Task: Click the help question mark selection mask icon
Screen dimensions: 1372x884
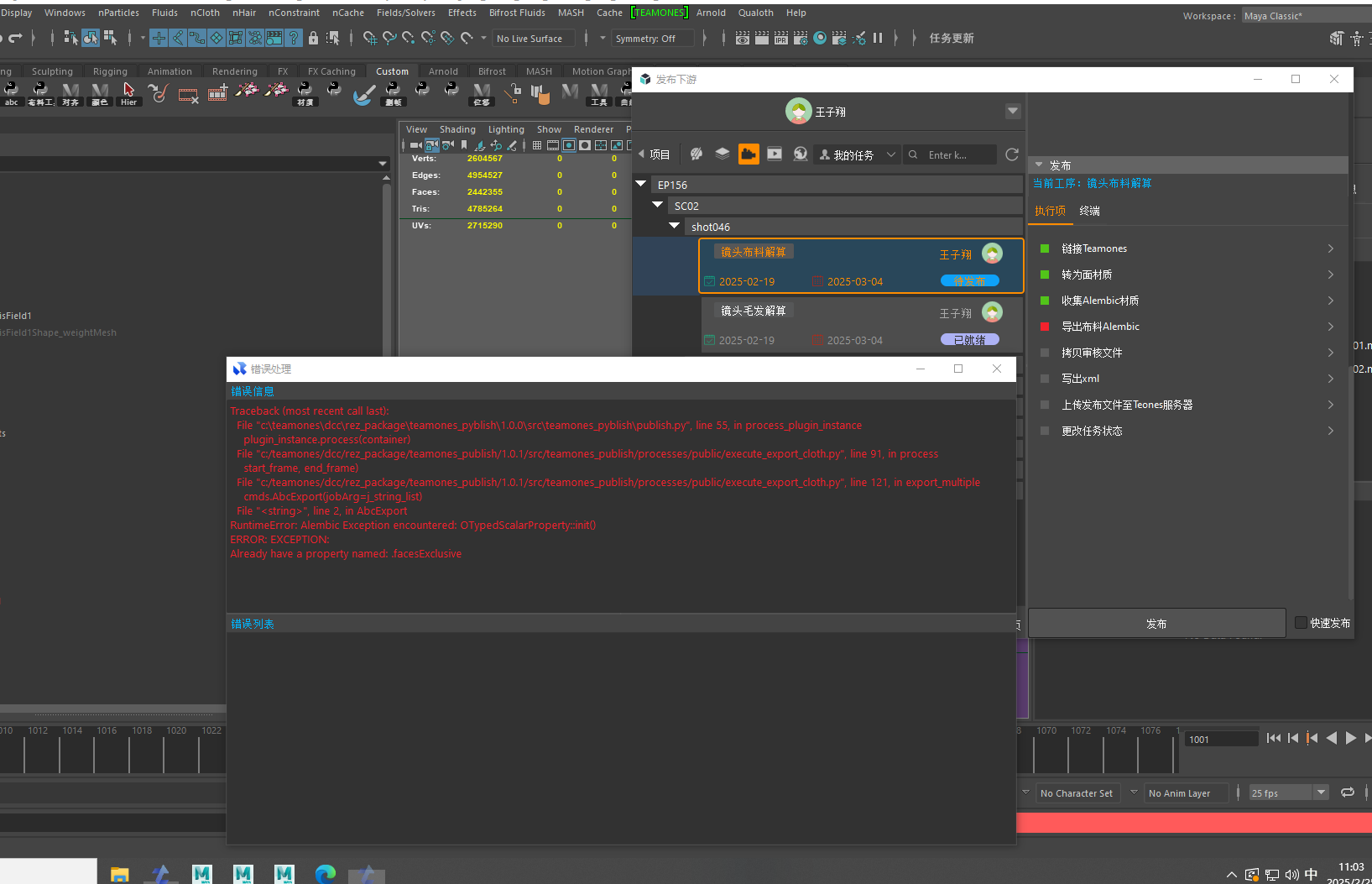Action: click(293, 38)
